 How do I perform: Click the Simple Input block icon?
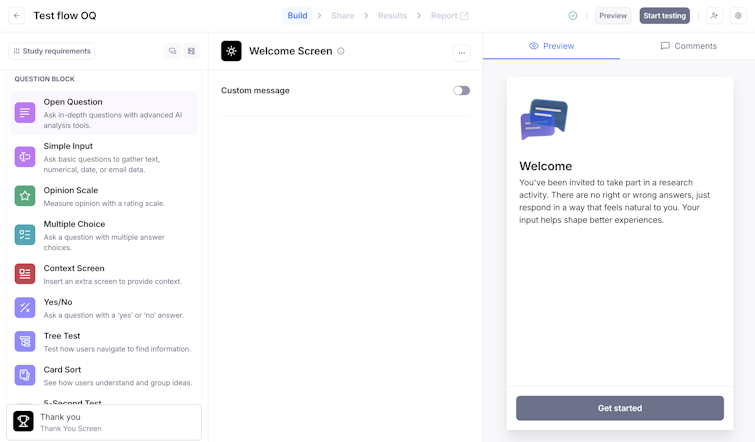coord(25,157)
